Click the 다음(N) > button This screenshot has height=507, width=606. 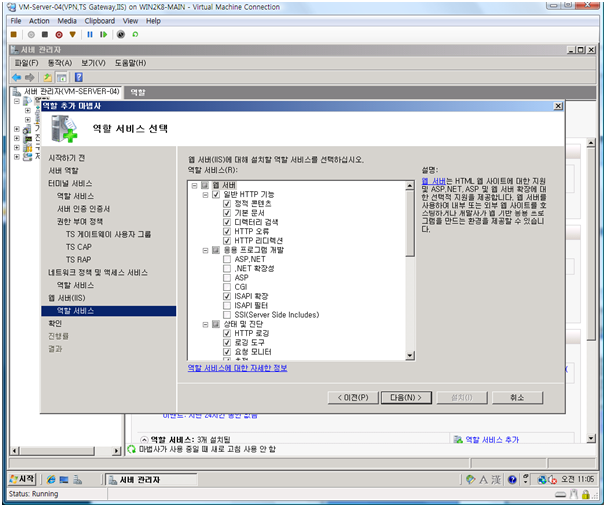[406, 398]
